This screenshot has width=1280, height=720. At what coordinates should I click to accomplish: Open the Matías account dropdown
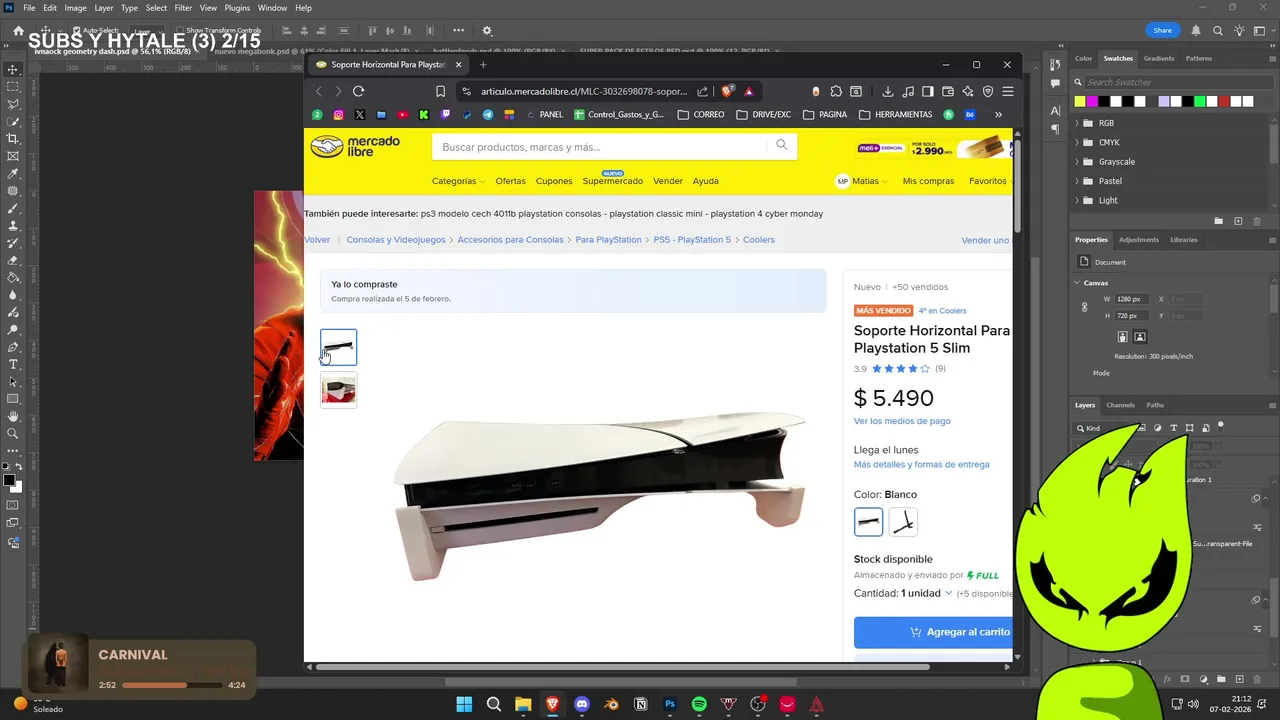click(861, 181)
